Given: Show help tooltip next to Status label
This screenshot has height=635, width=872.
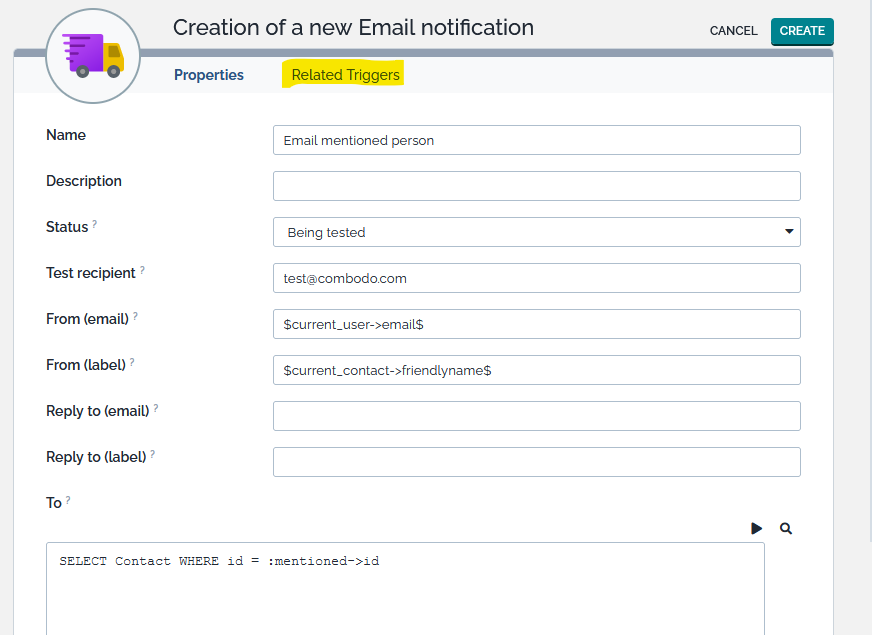Looking at the screenshot, I should coord(95,225).
